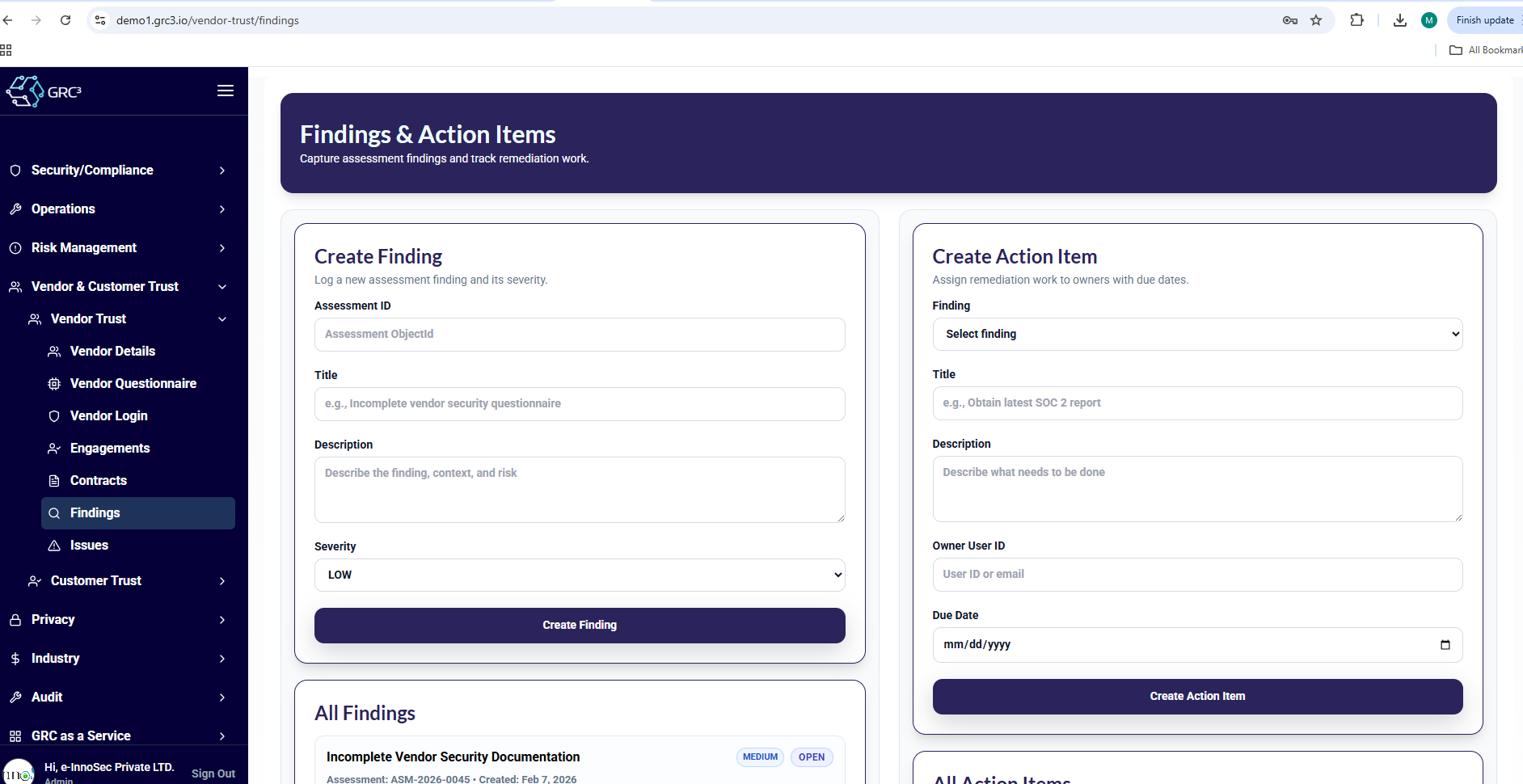
Task: Click the GRC³ logo icon
Action: tap(26, 91)
